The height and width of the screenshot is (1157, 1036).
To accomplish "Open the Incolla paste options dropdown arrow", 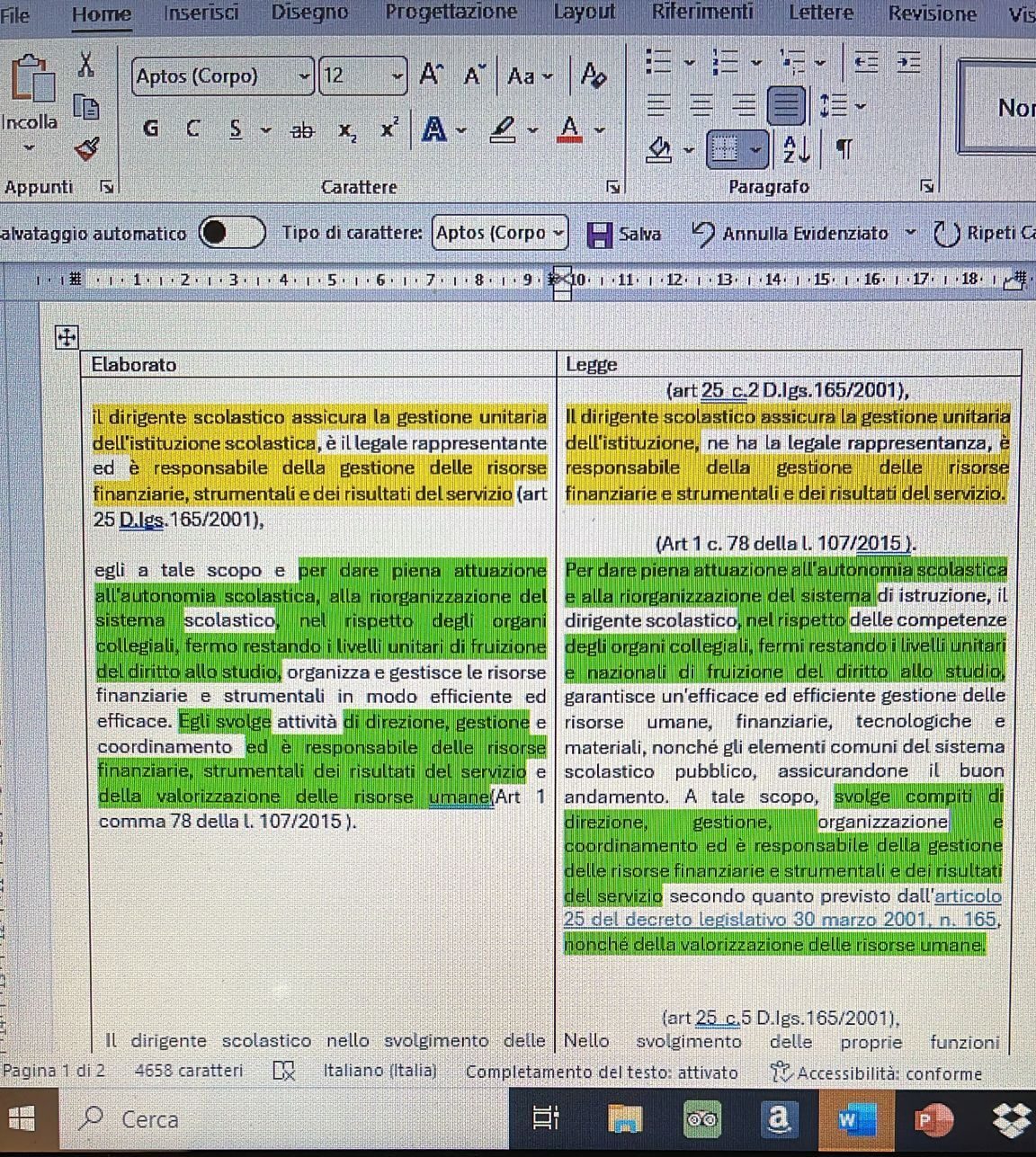I will (29, 147).
